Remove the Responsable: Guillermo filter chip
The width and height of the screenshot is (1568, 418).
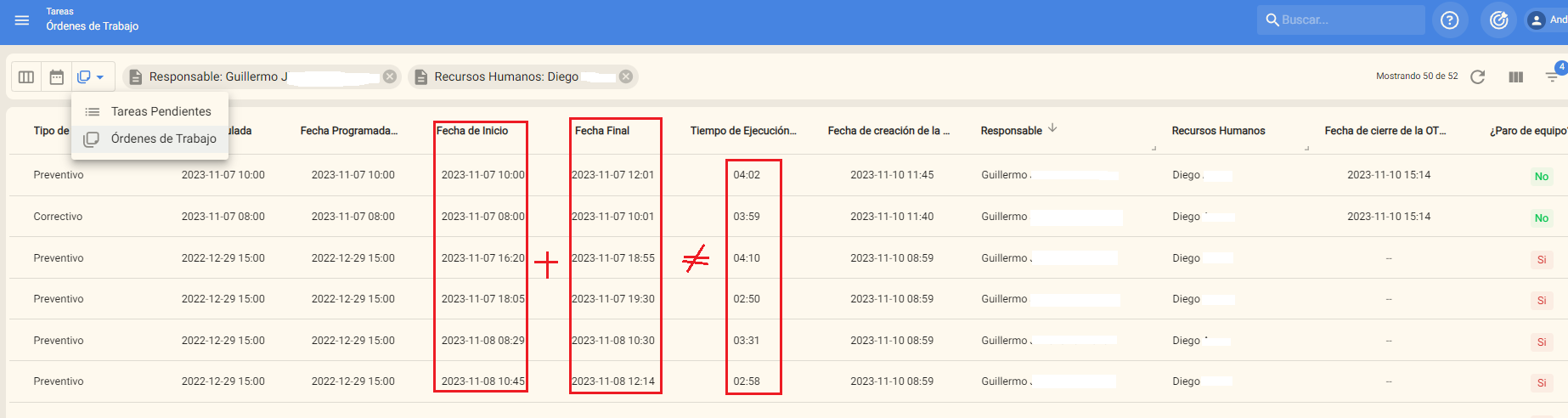[x=390, y=76]
